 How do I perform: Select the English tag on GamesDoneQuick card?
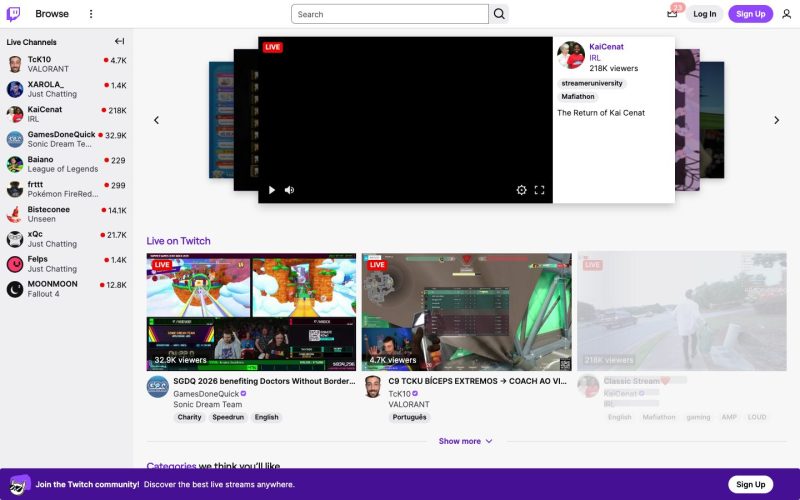point(266,417)
